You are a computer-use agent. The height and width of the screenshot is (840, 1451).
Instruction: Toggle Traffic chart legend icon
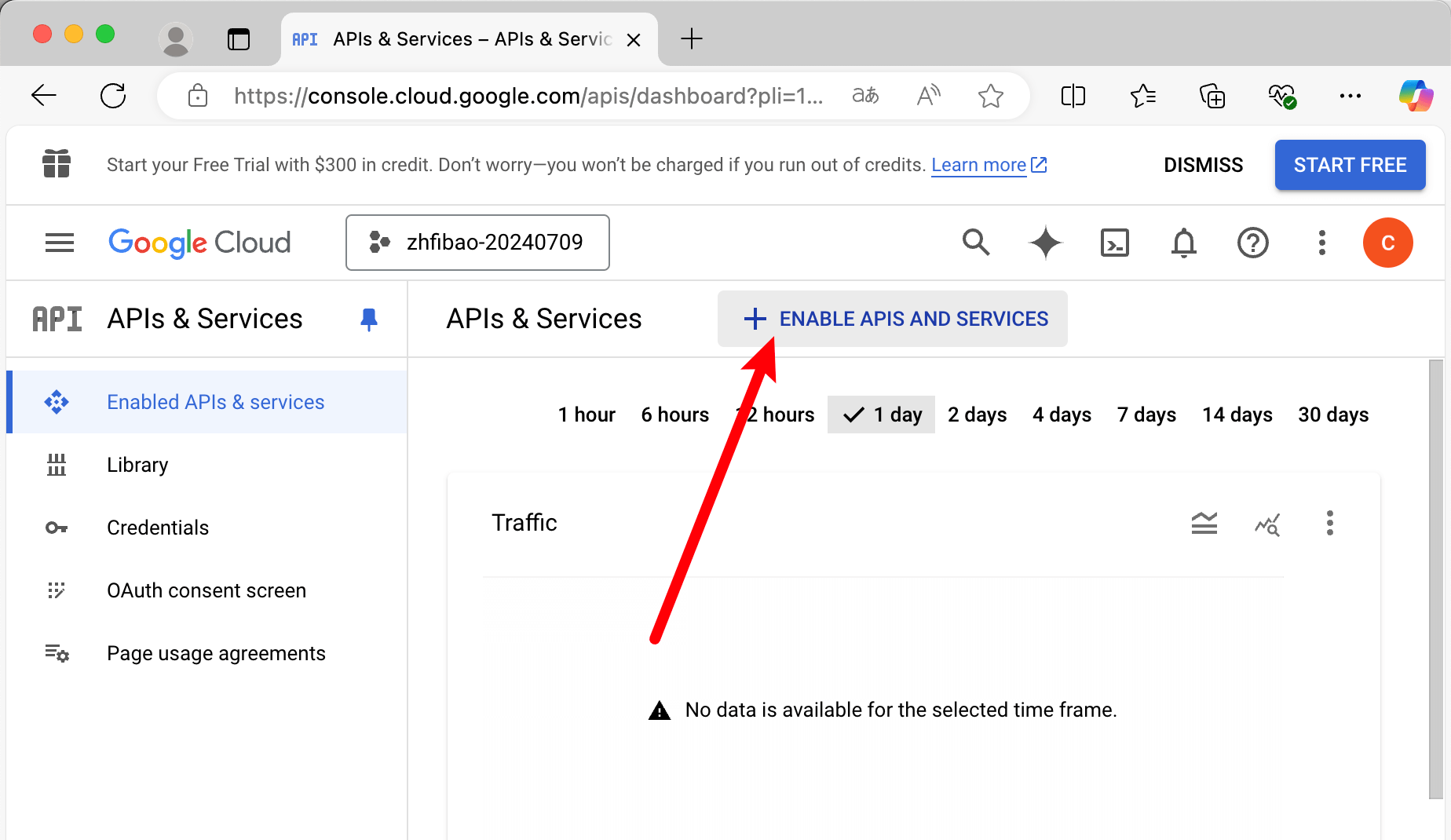1204,523
